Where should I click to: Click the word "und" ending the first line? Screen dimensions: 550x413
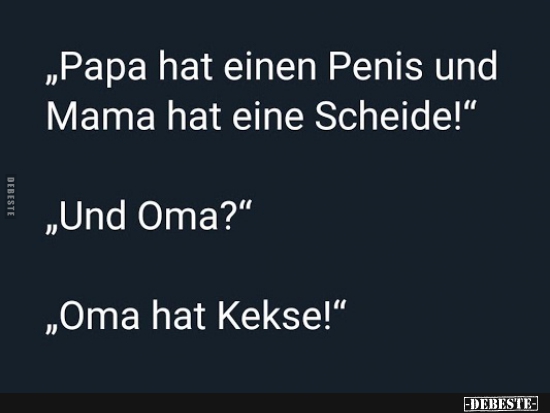click(466, 66)
